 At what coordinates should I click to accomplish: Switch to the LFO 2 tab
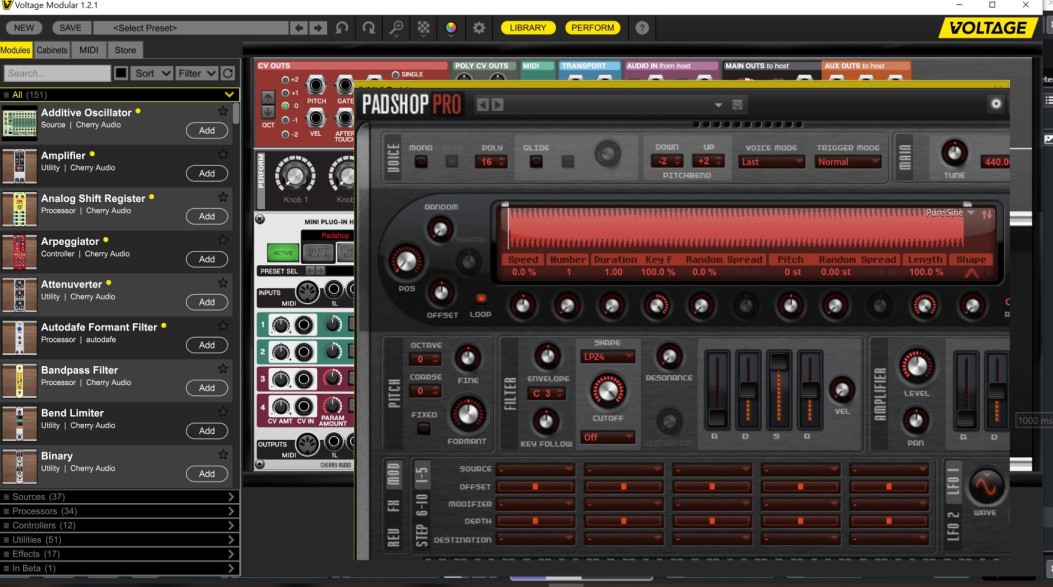pyautogui.click(x=953, y=527)
